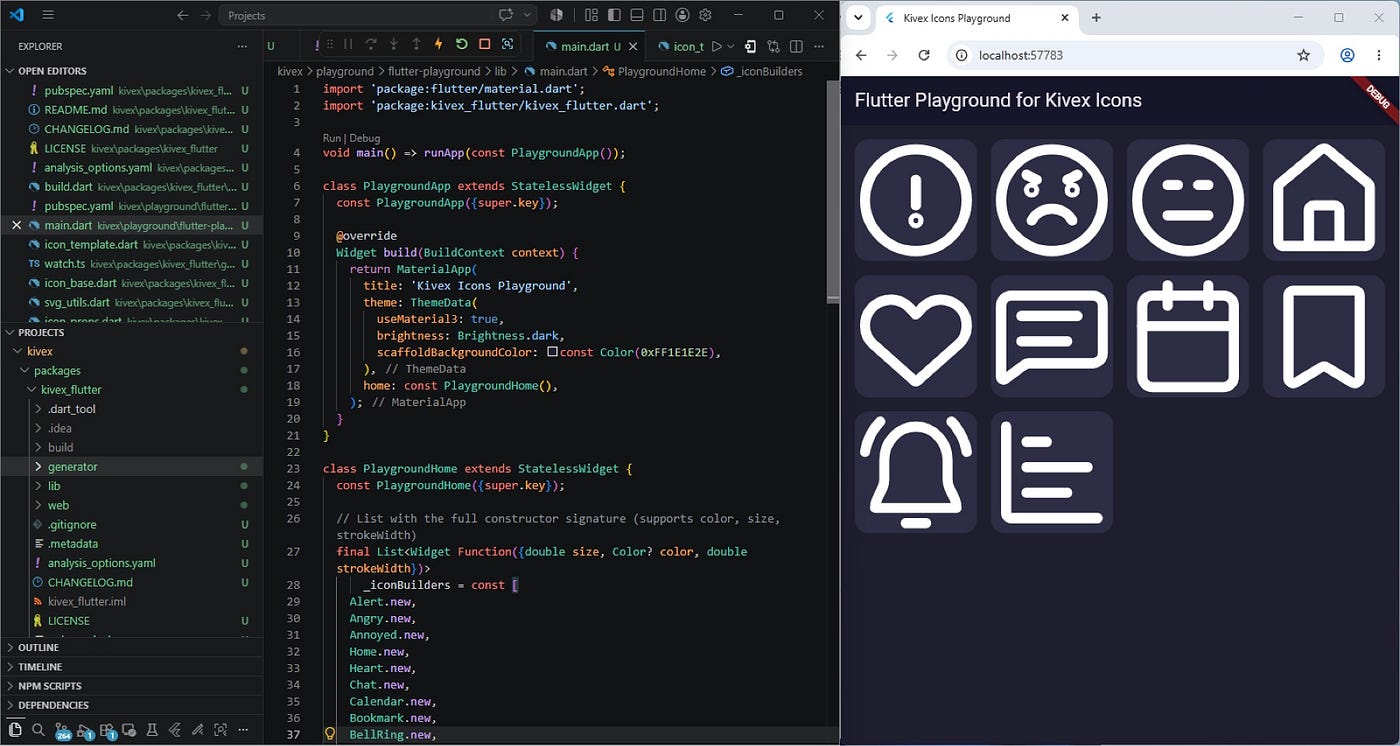The height and width of the screenshot is (746, 1400).
Task: Open Chrome profile avatar menu
Action: coord(1347,55)
